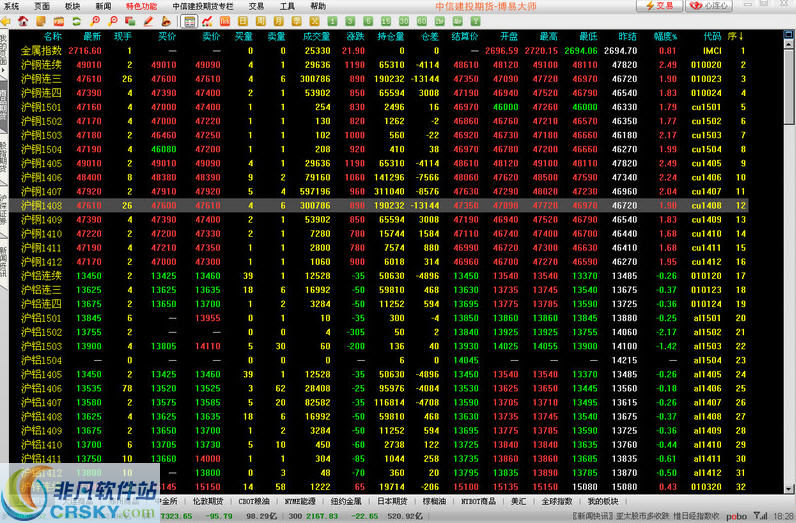
Task: Open the alert bell icon
Action: pos(165,21)
